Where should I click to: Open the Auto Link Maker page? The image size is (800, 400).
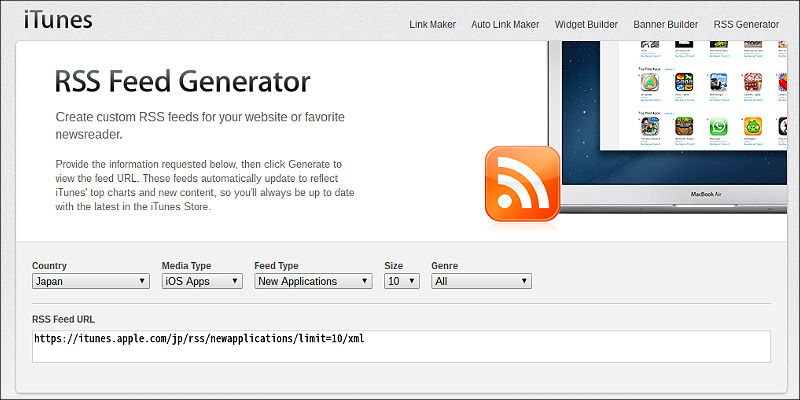click(505, 24)
